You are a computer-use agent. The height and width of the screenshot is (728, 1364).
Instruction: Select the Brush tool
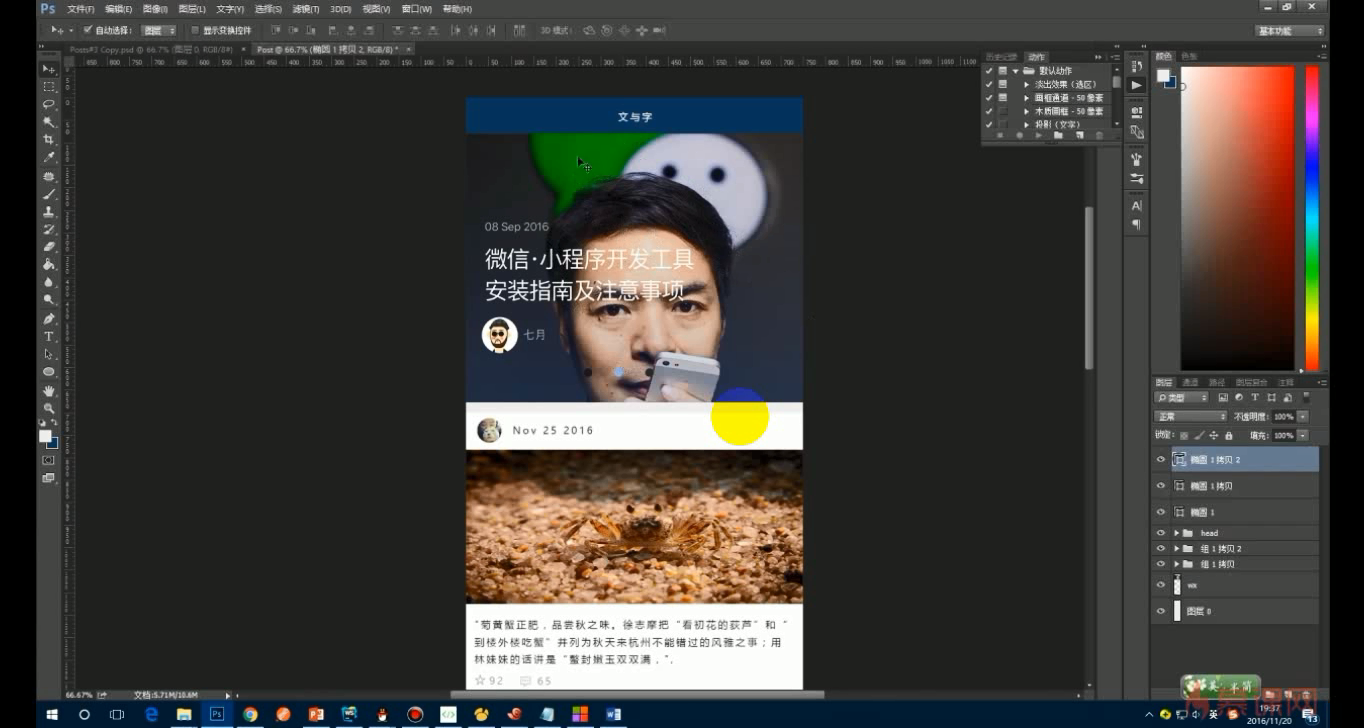[48, 194]
